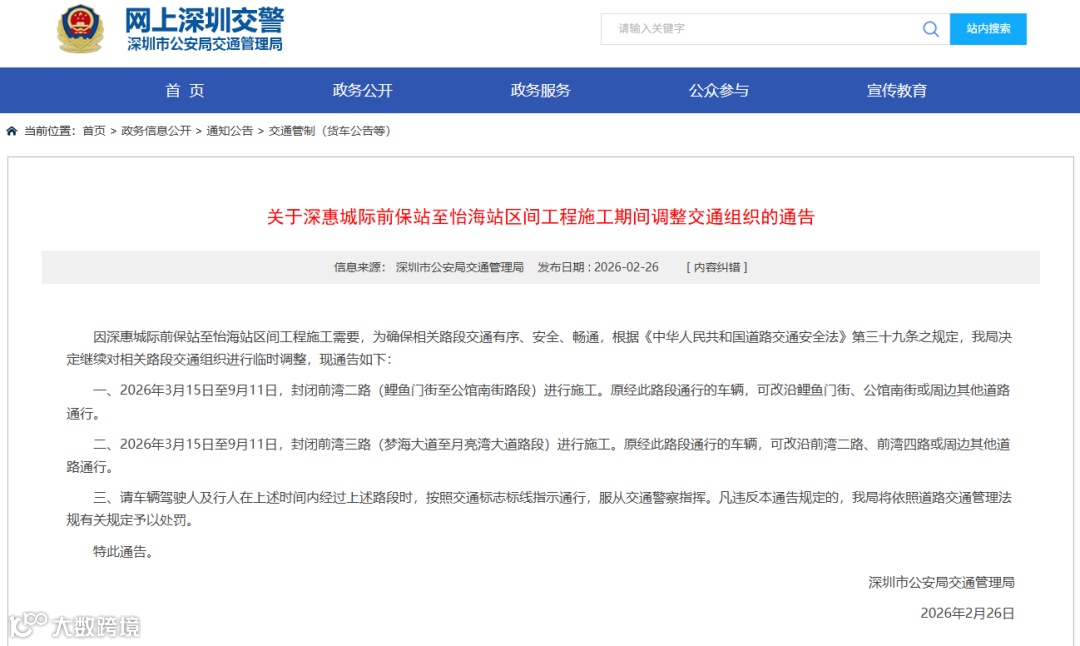The width and height of the screenshot is (1080, 646).
Task: Click the 站内搜索 button
Action: [988, 29]
